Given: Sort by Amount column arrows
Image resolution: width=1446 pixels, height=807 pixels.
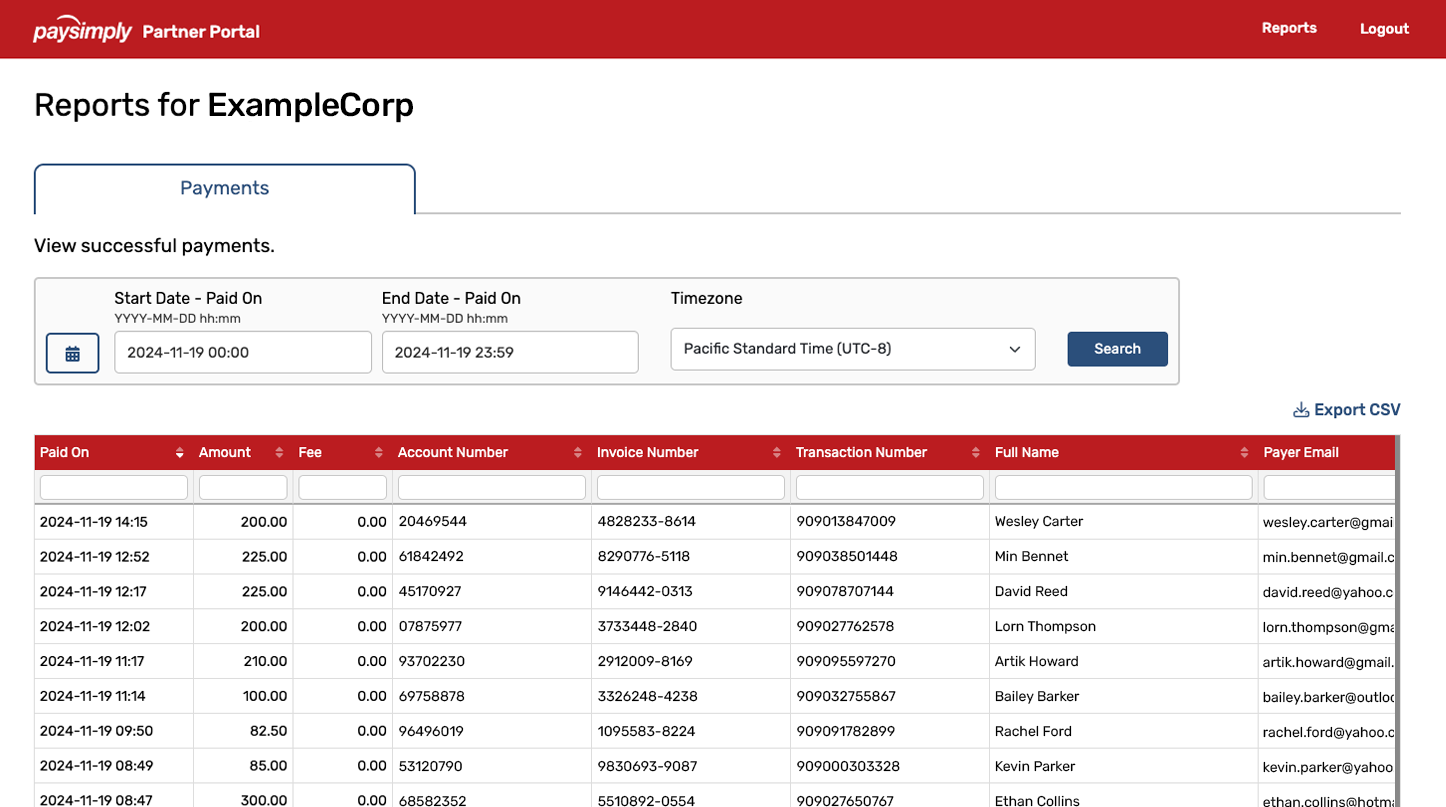Looking at the screenshot, I should [x=279, y=453].
